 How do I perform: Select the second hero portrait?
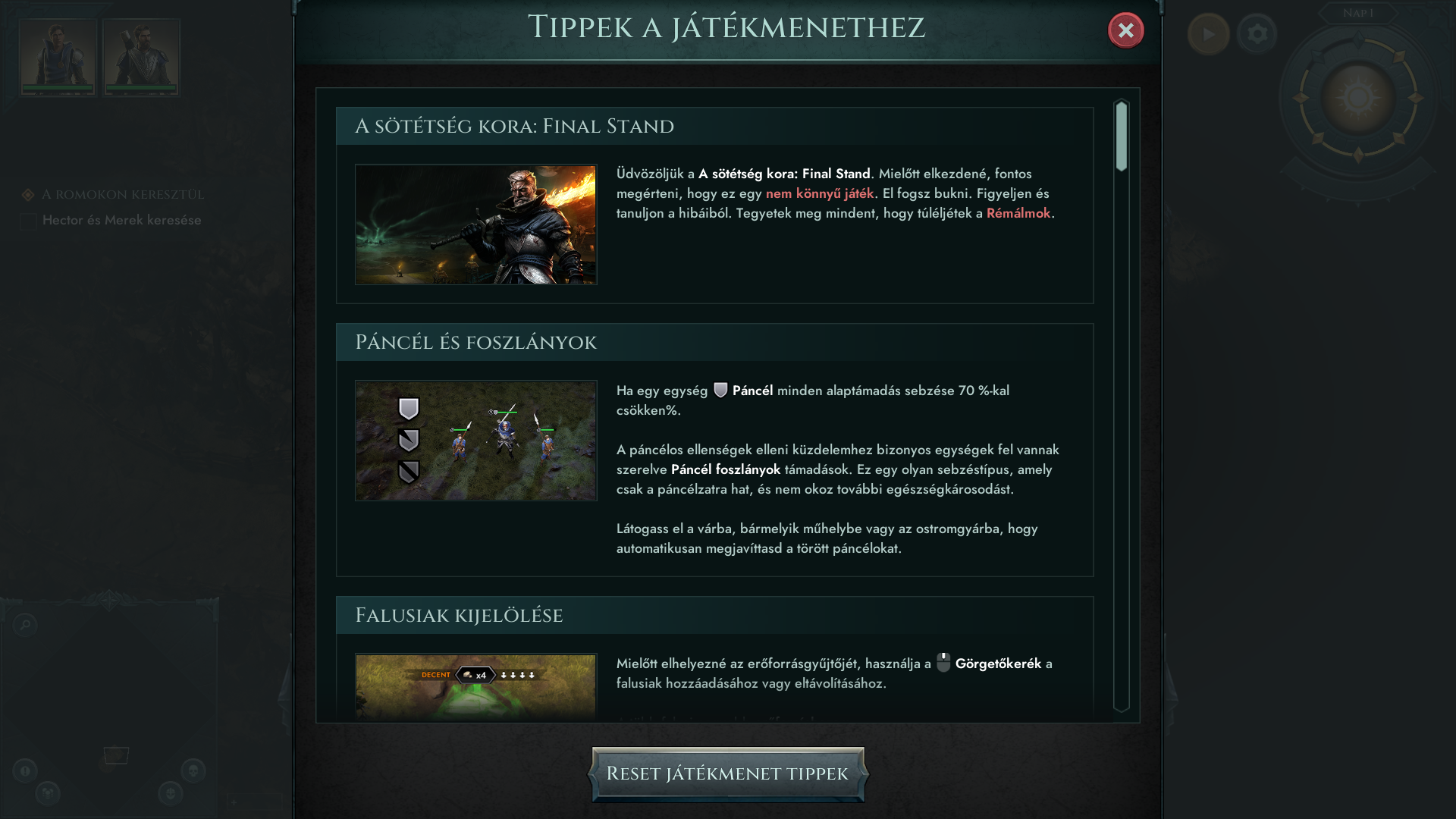click(x=142, y=58)
